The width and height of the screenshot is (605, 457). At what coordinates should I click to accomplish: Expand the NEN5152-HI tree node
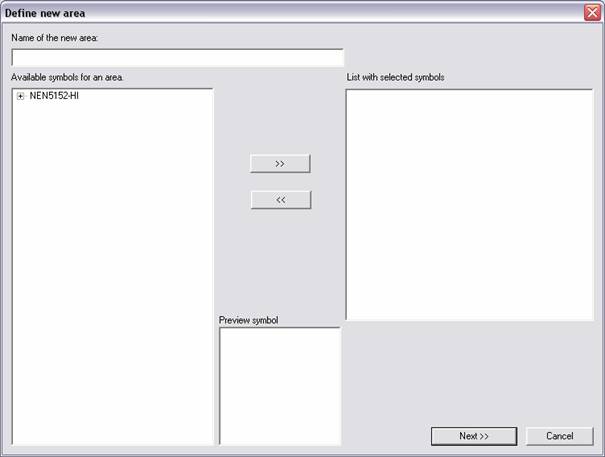click(20, 96)
